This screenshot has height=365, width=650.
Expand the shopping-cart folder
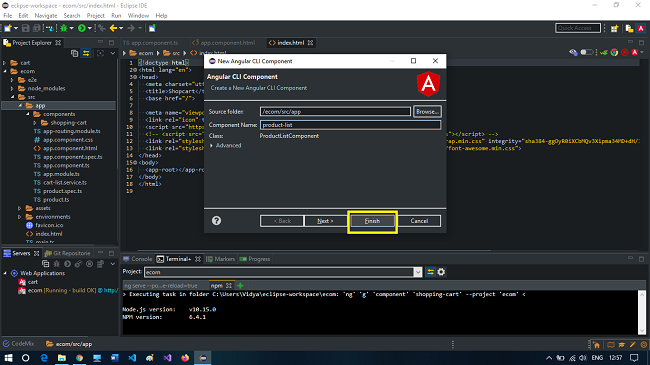coord(35,123)
